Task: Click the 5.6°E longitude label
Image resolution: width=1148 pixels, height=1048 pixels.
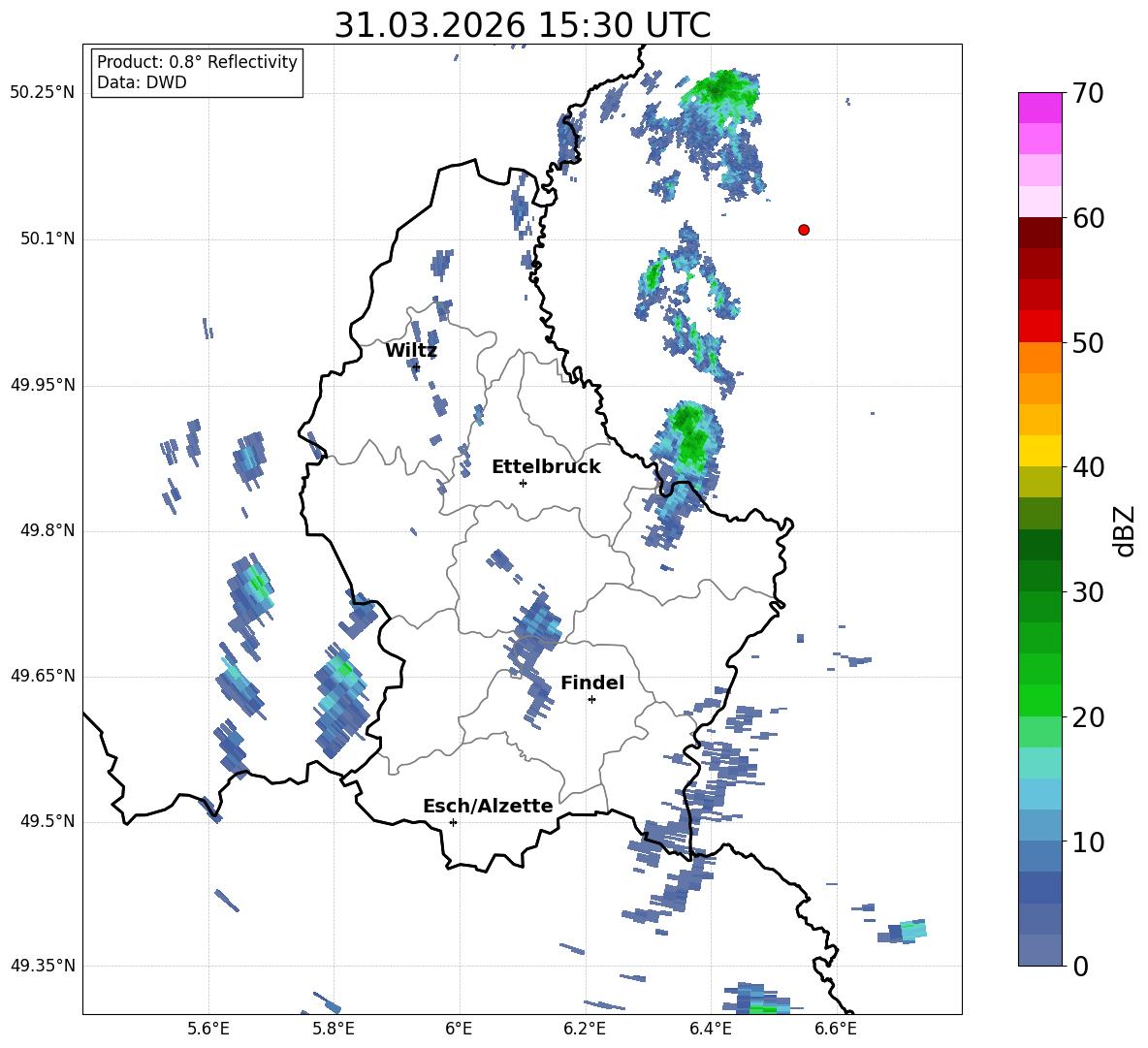Action: tap(208, 1030)
